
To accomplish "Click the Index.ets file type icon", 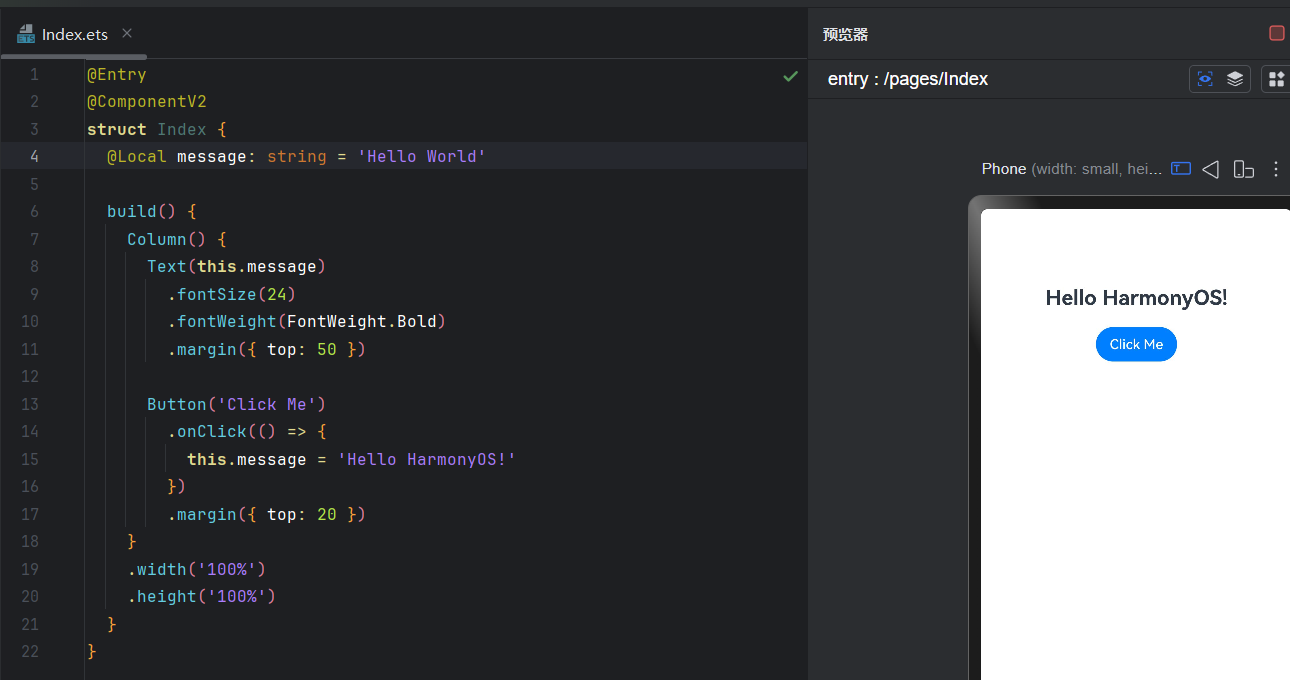I will point(26,35).
